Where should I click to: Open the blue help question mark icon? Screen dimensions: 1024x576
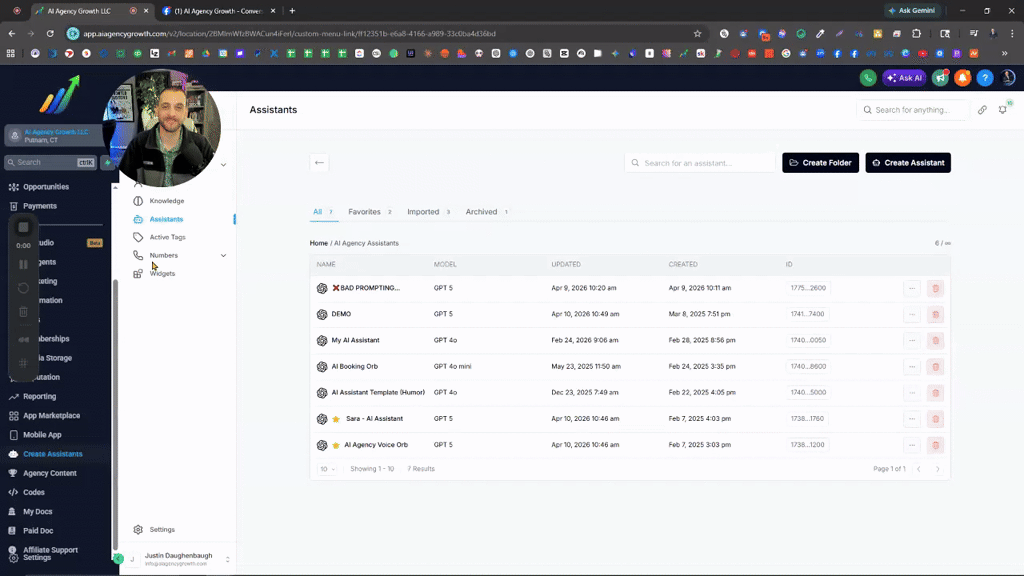985,78
